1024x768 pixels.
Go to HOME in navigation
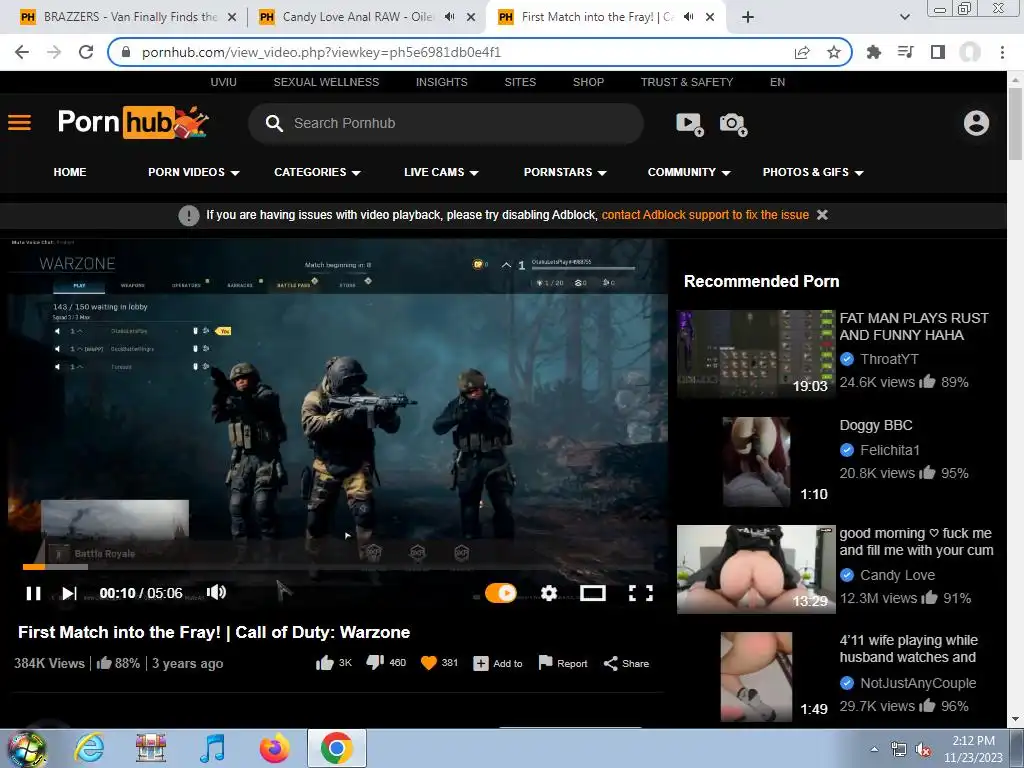(70, 172)
